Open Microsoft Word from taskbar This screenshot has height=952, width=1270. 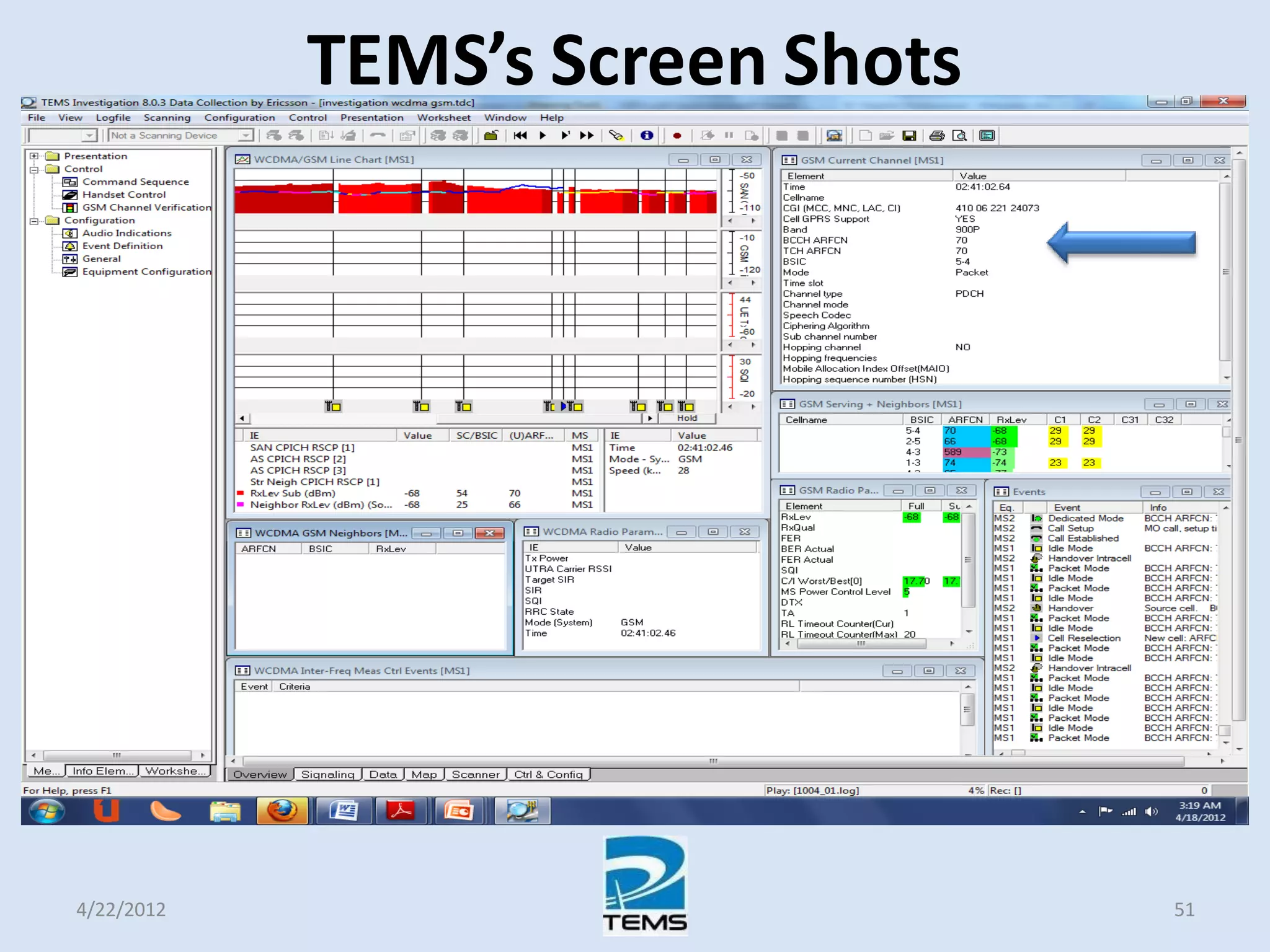344,811
